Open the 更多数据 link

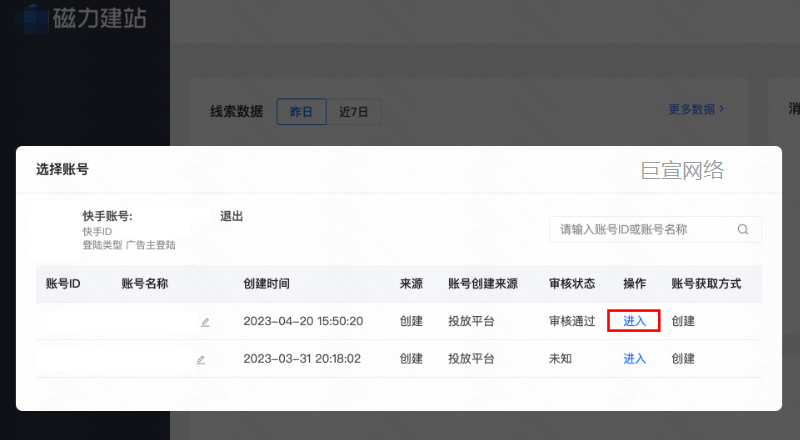pyautogui.click(x=696, y=109)
